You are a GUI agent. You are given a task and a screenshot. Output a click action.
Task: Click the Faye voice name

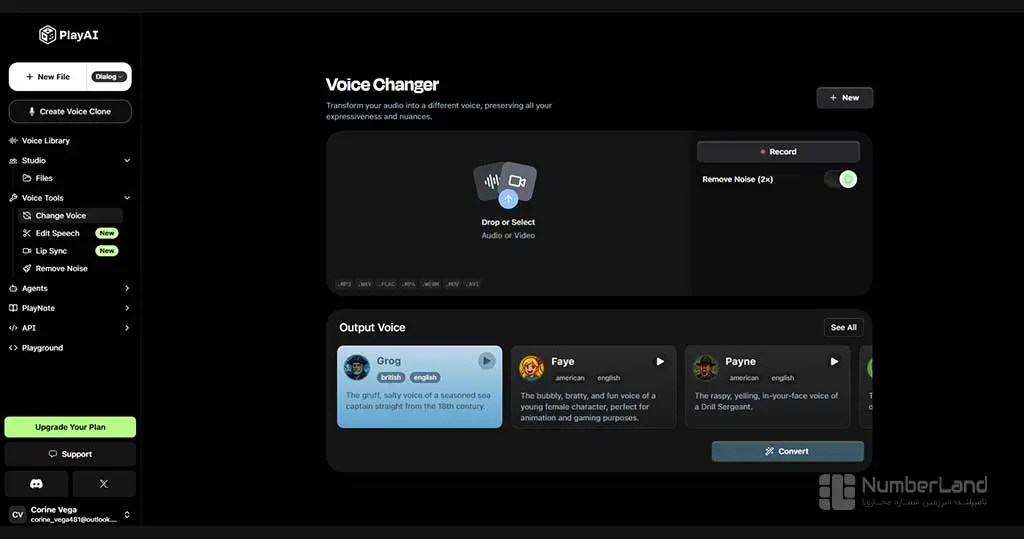pos(562,361)
